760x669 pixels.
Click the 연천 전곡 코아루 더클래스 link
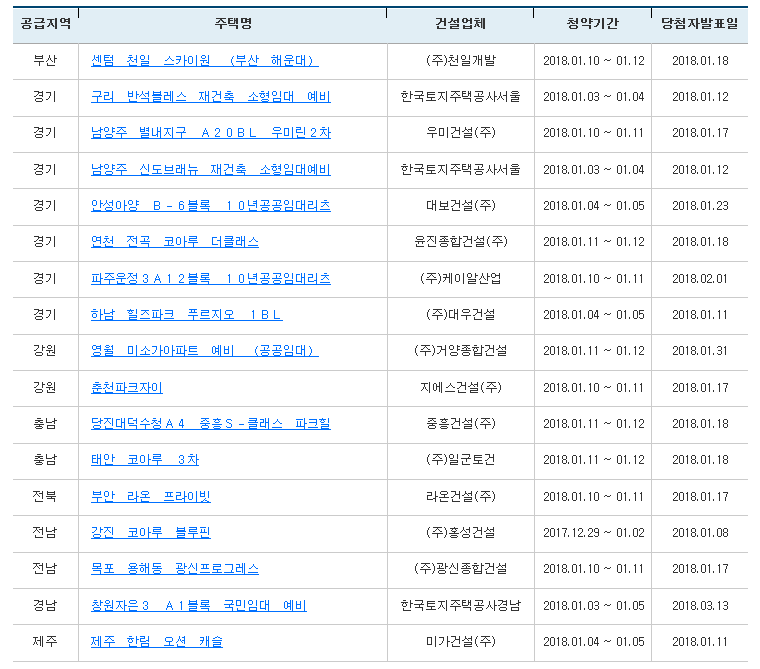pos(174,242)
